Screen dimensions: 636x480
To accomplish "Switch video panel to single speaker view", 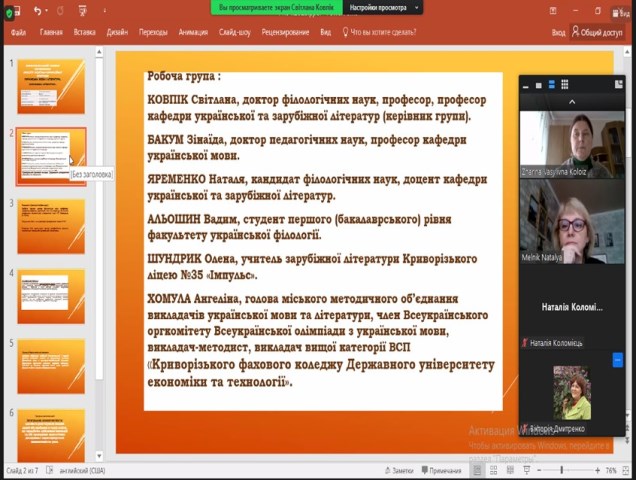I will pyautogui.click(x=539, y=85).
